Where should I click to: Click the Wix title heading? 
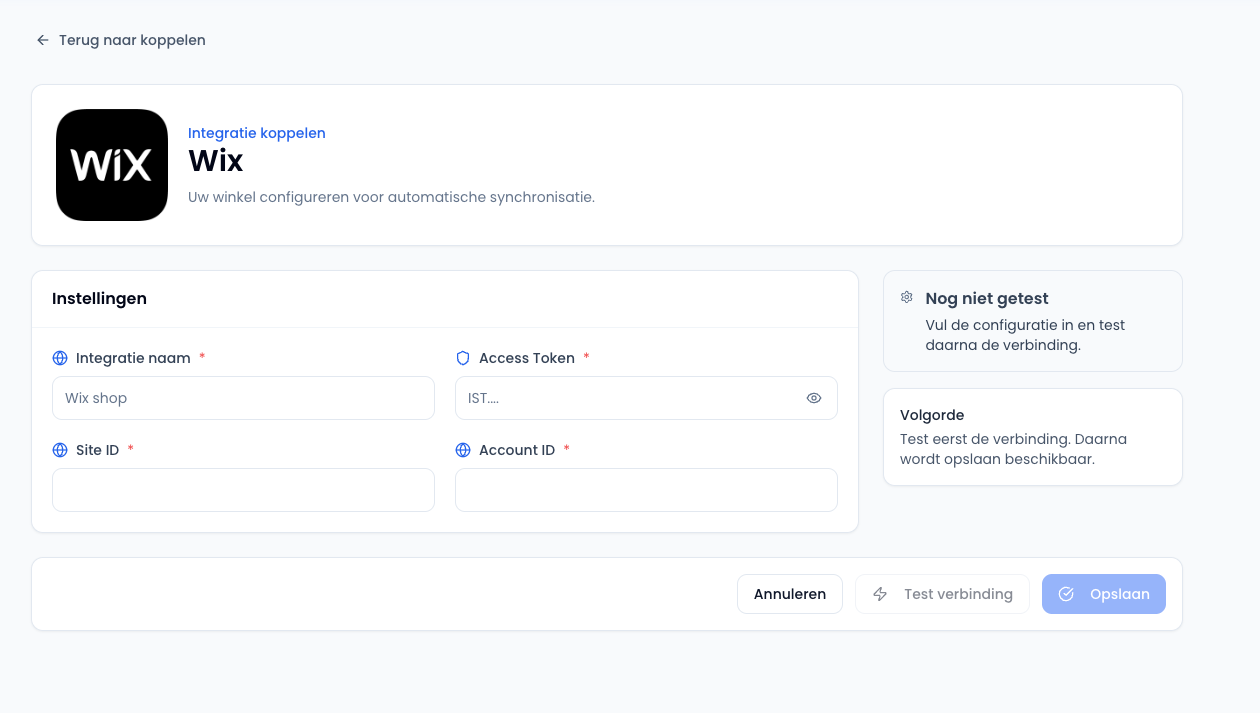click(216, 160)
